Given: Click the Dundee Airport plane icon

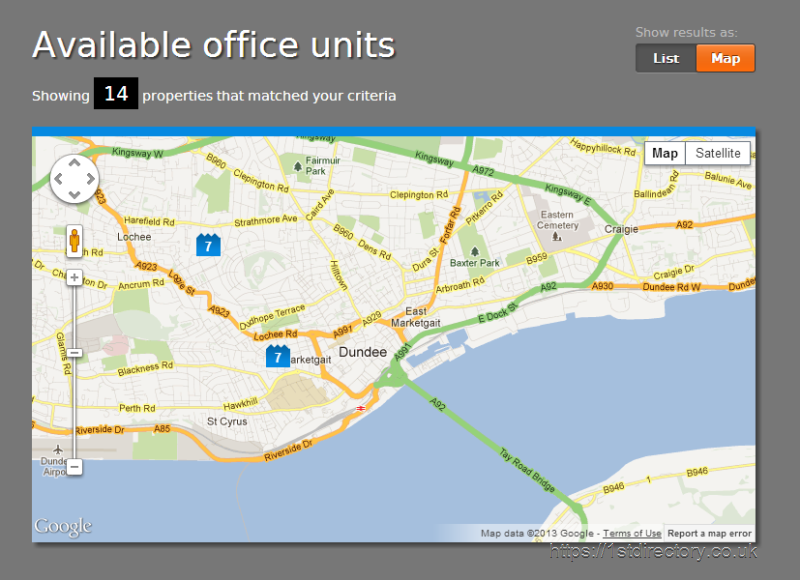Looking at the screenshot, I should (58, 449).
